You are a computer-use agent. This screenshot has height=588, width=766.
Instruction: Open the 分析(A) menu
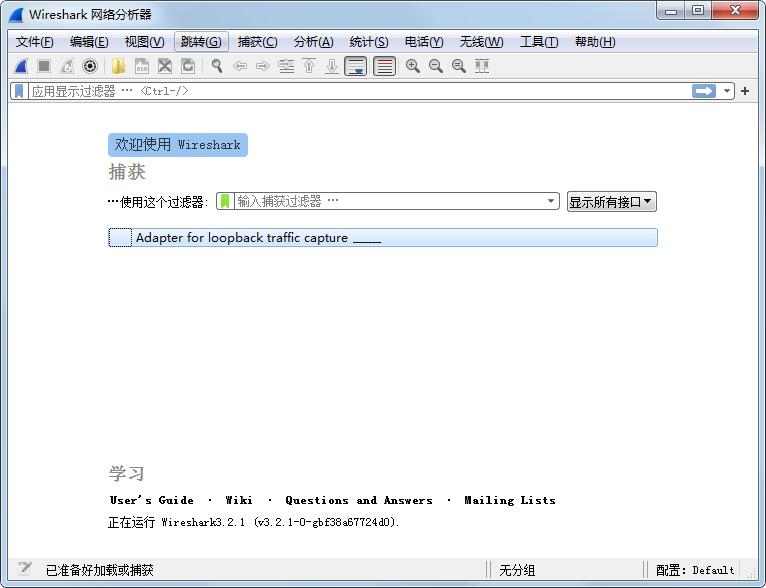pos(314,42)
